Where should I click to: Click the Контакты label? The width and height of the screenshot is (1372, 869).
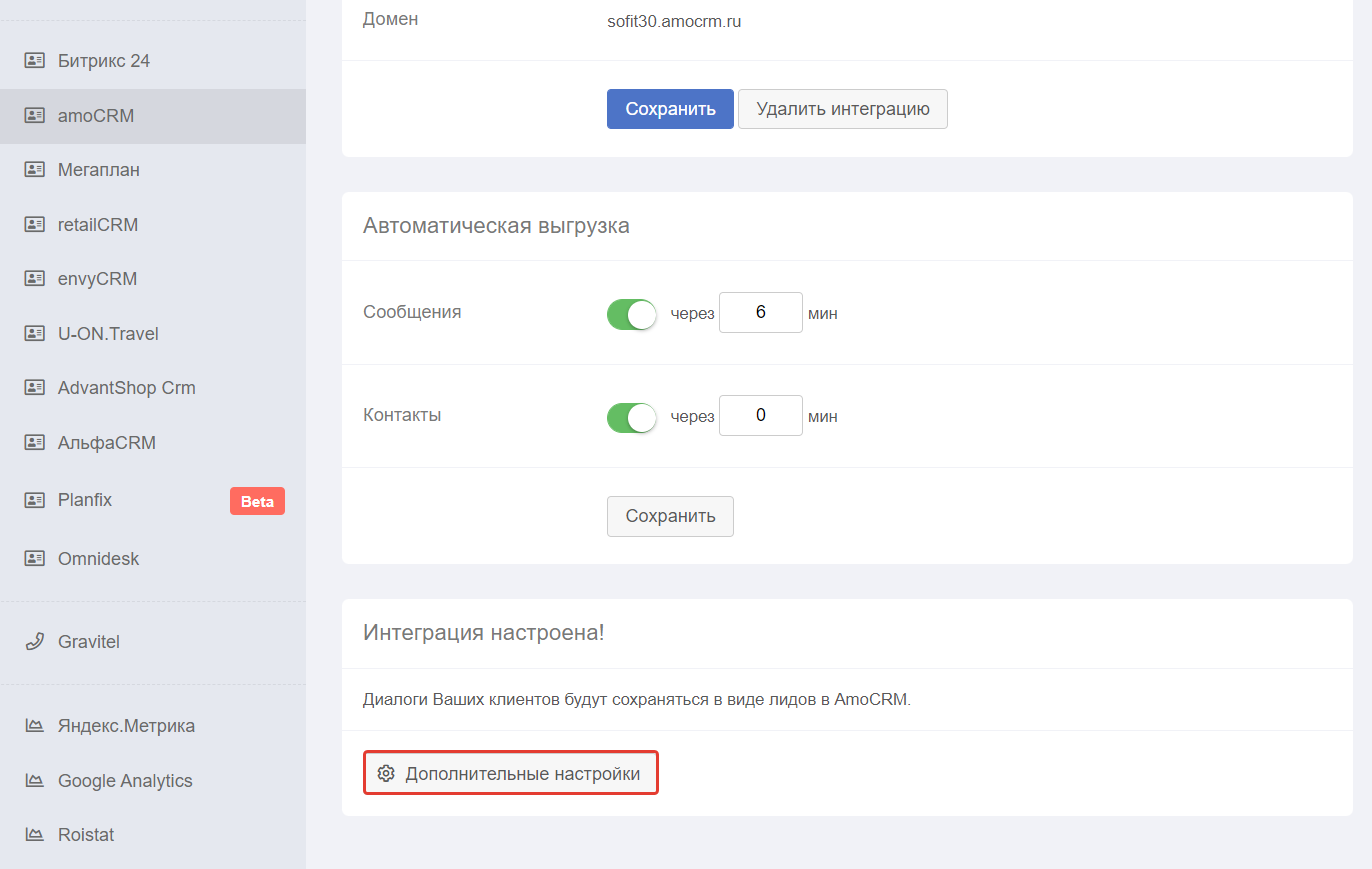click(402, 414)
